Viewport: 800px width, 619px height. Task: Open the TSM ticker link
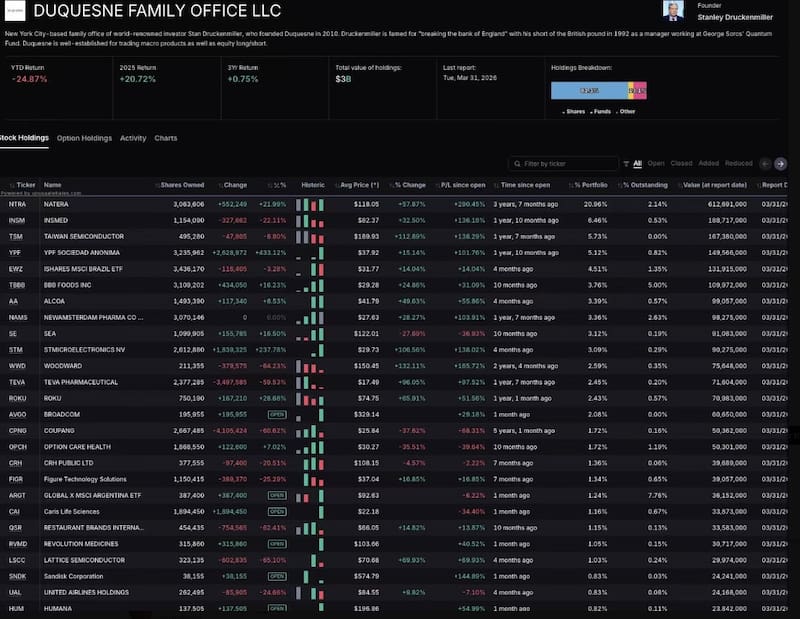click(16, 236)
